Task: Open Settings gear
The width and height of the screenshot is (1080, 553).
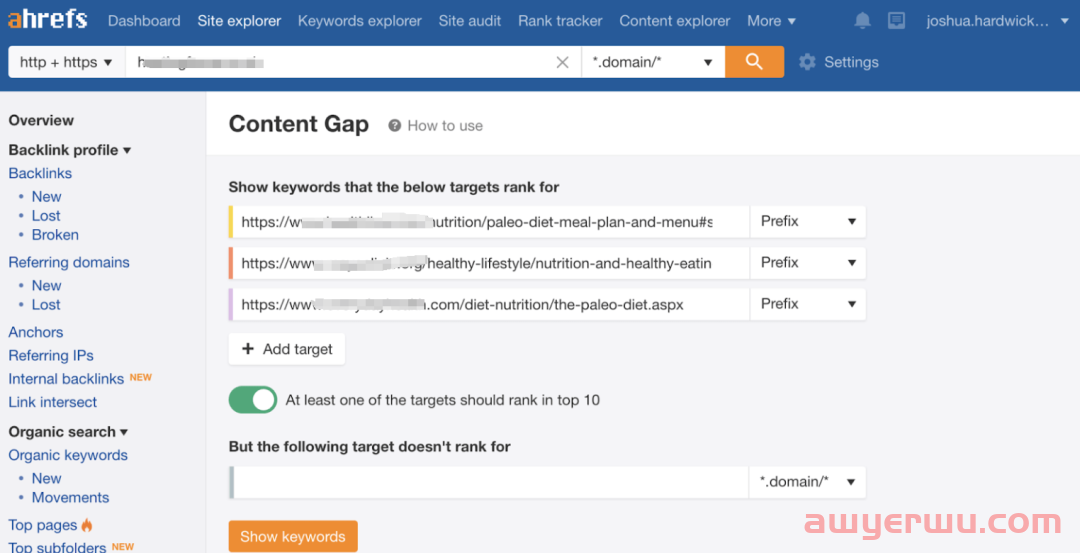Action: coord(807,62)
